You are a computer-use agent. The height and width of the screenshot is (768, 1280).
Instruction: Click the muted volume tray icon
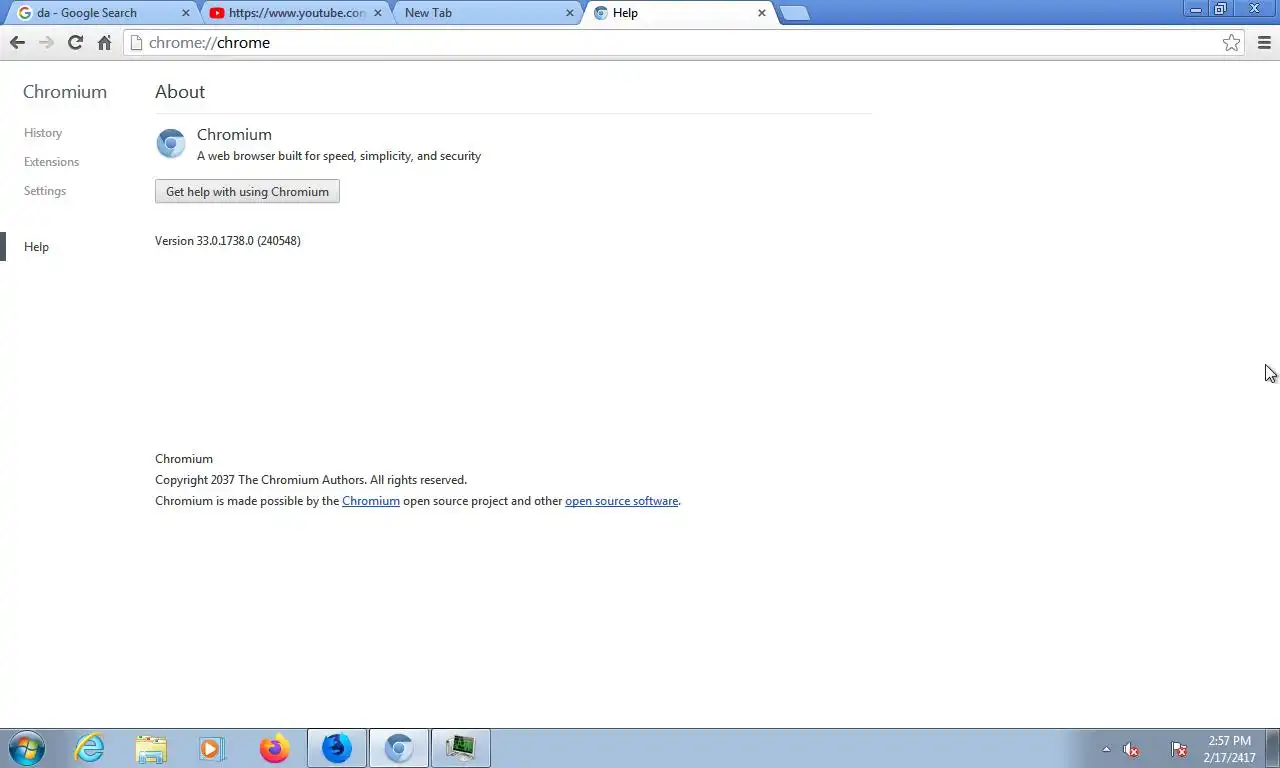[x=1131, y=749]
